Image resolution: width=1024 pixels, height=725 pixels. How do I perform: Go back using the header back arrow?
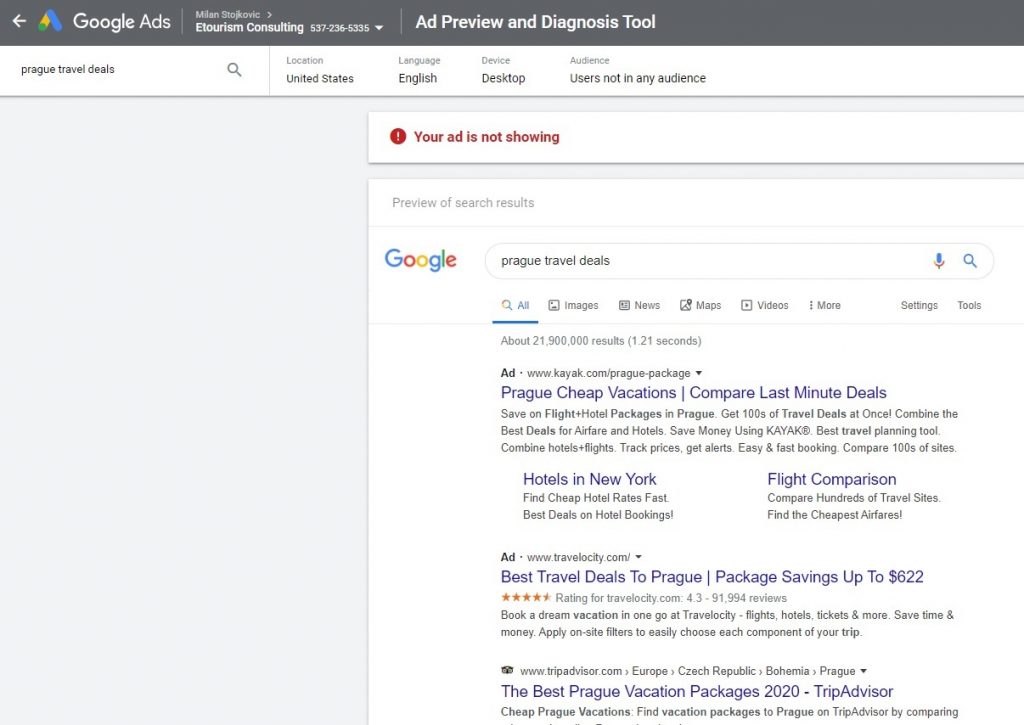19,22
